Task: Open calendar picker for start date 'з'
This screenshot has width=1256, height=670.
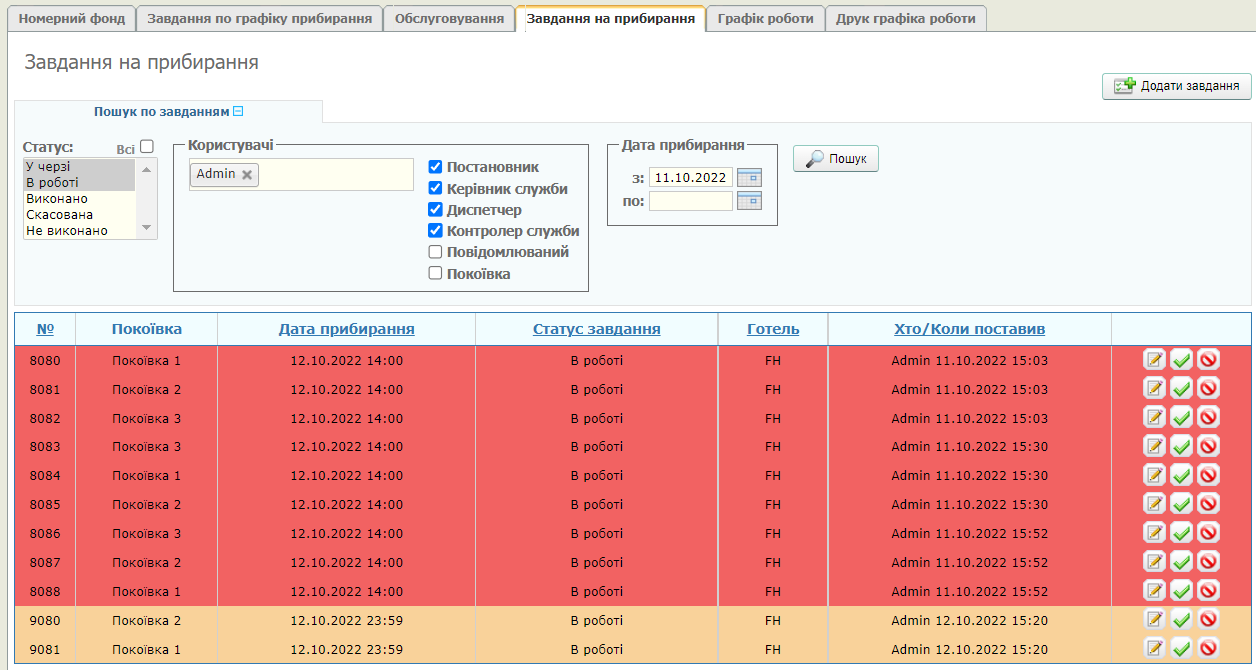Action: [749, 178]
